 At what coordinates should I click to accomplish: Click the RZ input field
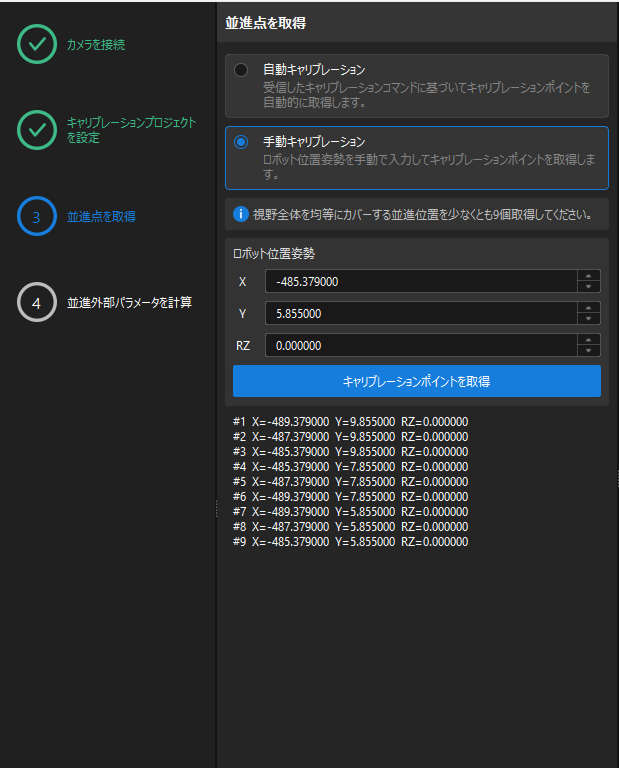[x=421, y=345]
